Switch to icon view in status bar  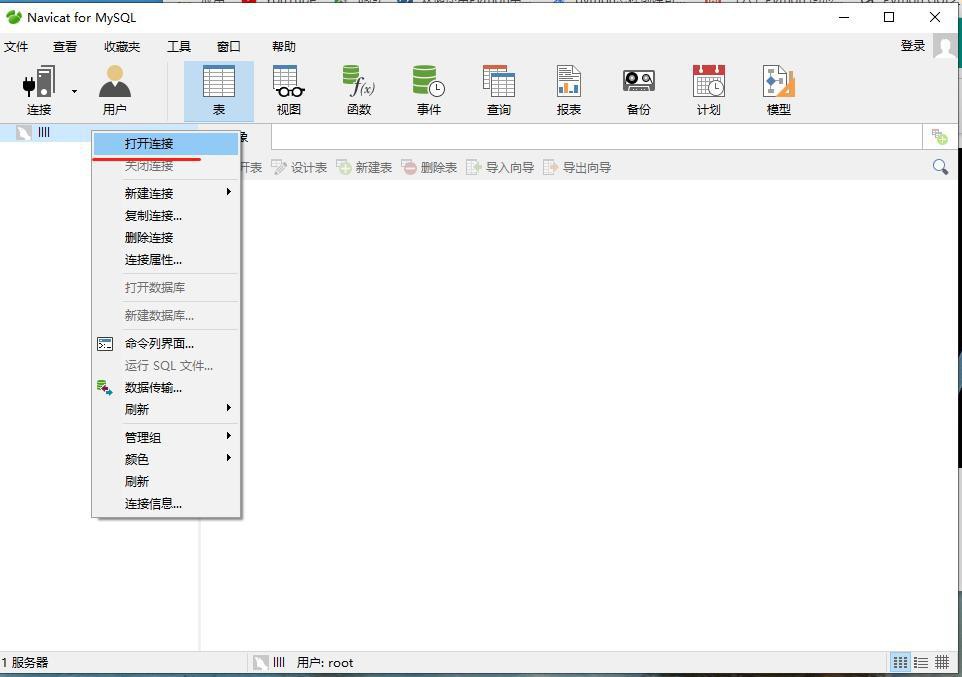(900, 662)
